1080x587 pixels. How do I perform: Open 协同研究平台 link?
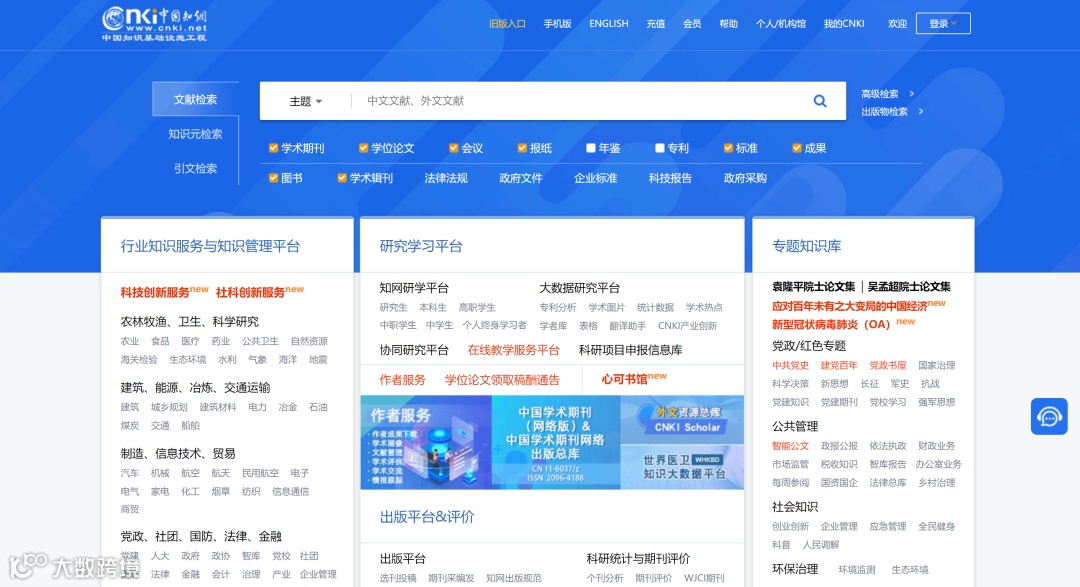point(414,350)
